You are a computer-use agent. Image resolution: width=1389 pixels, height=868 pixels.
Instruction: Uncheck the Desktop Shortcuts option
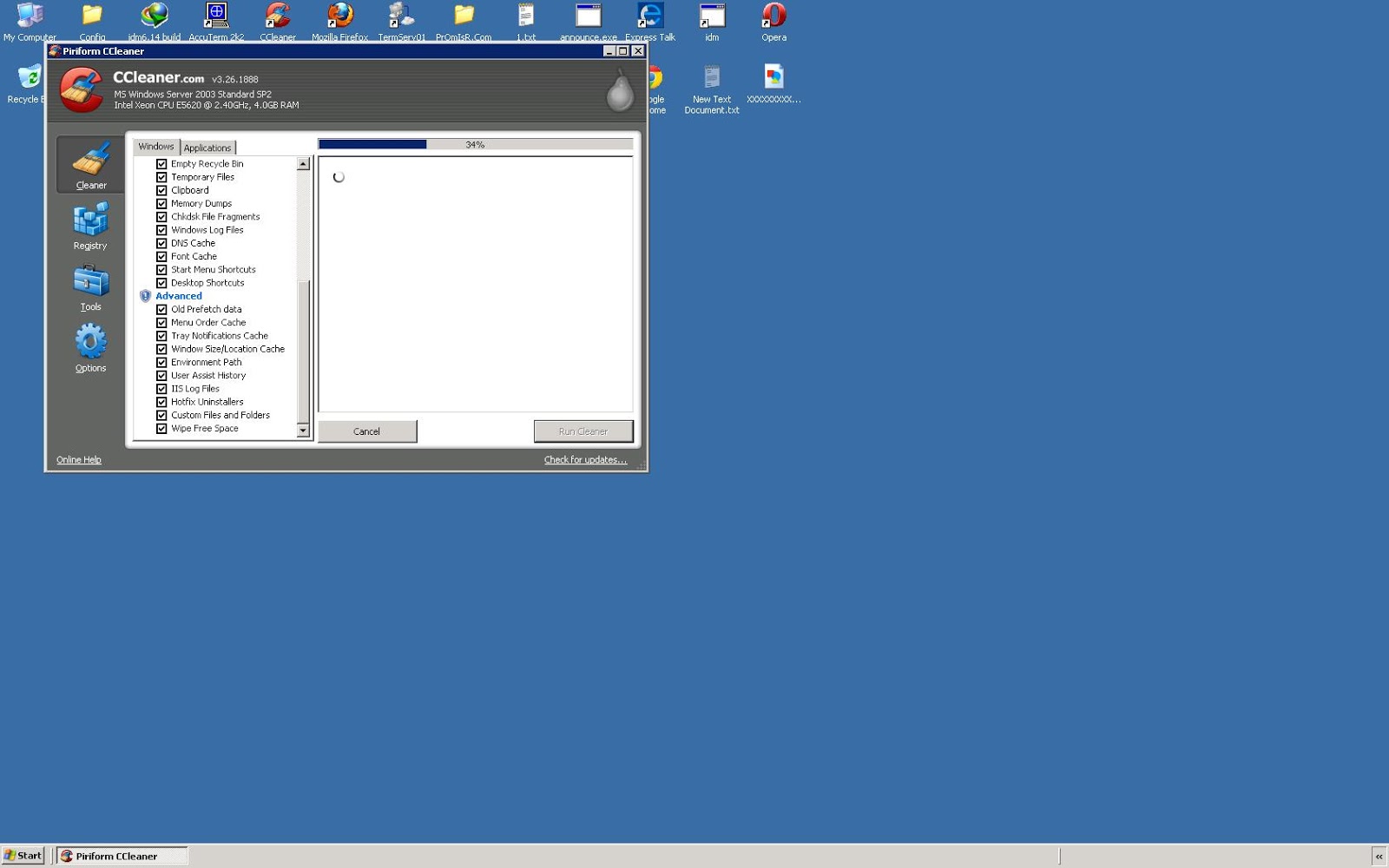[x=161, y=283]
